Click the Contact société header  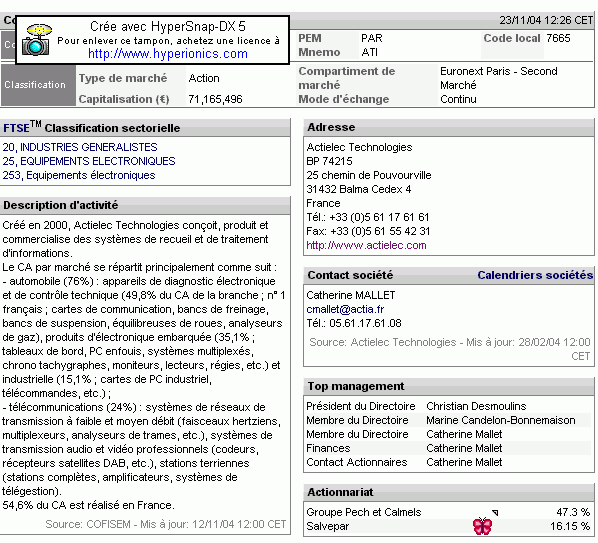point(350,275)
